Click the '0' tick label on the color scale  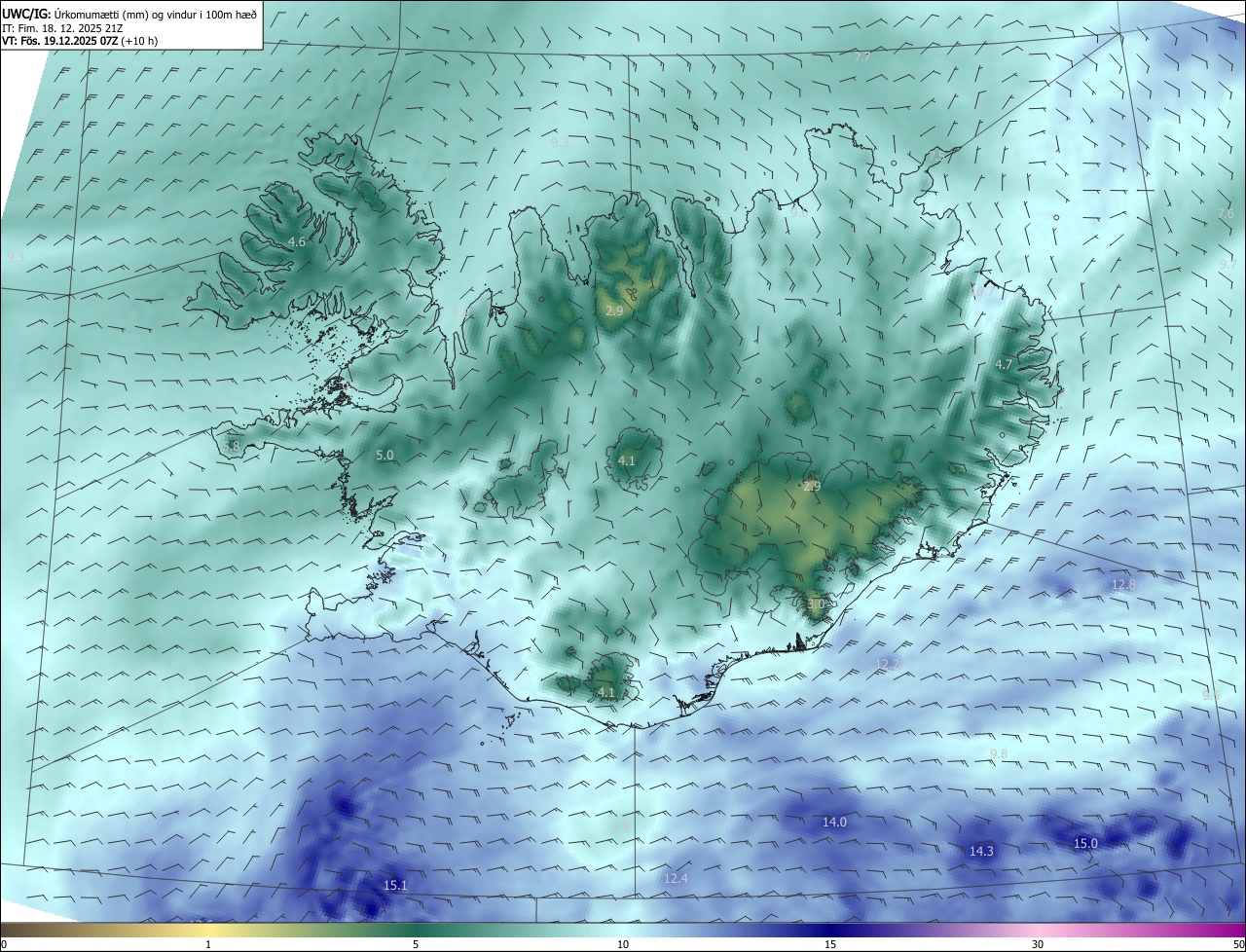click(4, 944)
